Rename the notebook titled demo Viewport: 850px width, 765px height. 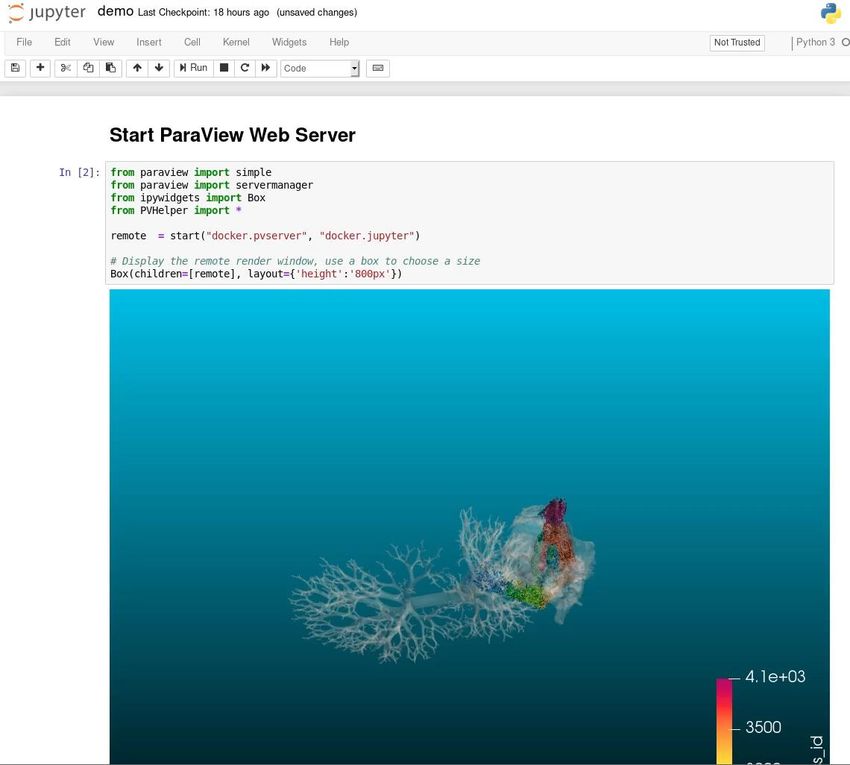[x=115, y=11]
